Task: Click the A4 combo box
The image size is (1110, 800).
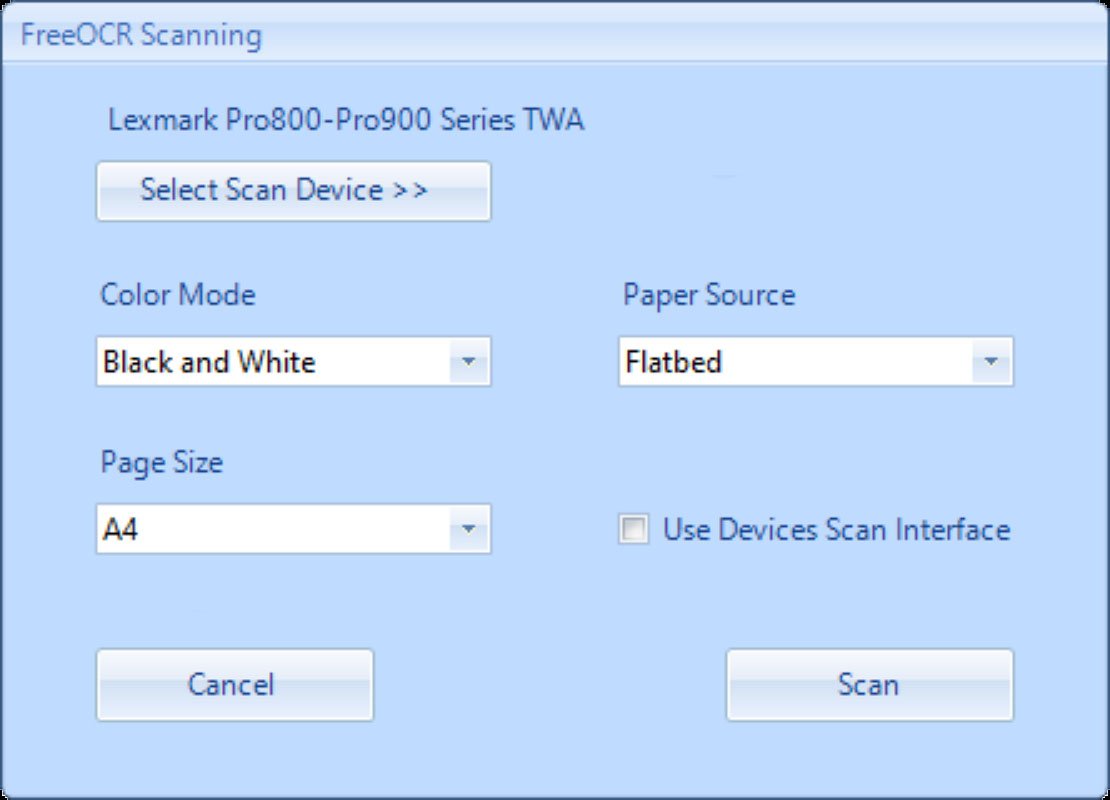Action: coord(280,529)
